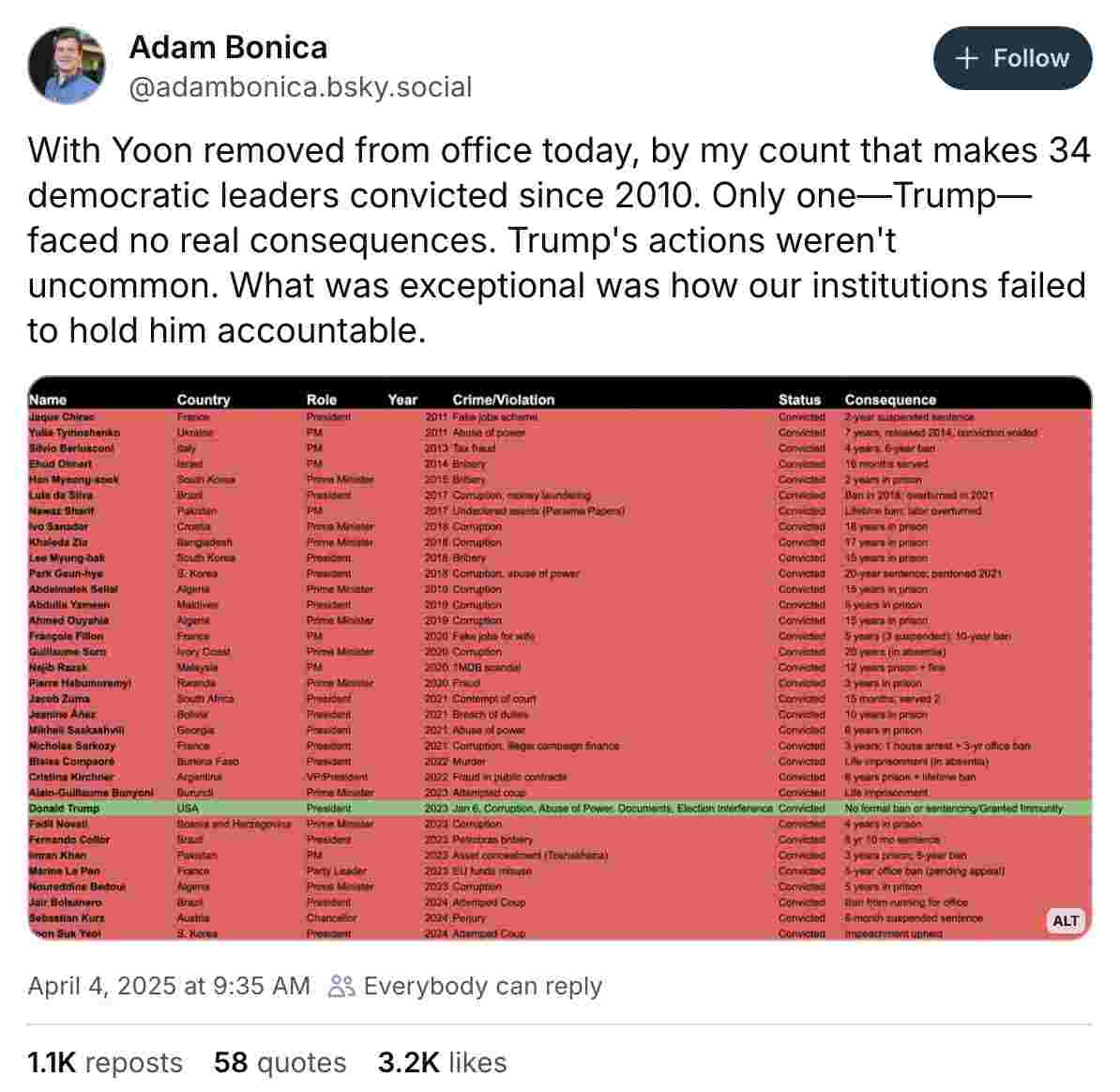1120x1092 pixels.
Task: Open the ALT text badge on image
Action: (1065, 920)
